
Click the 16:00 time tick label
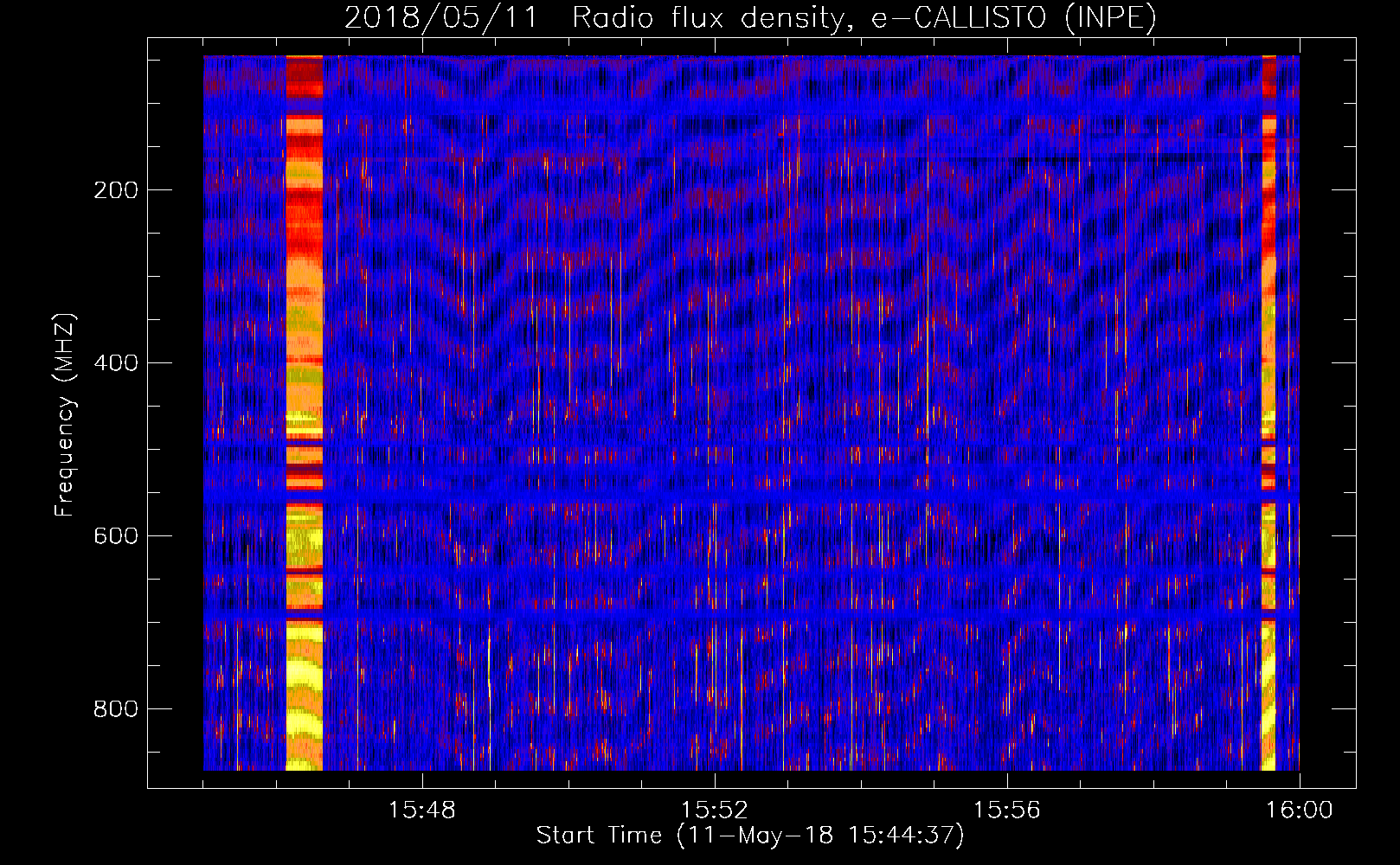[1299, 811]
